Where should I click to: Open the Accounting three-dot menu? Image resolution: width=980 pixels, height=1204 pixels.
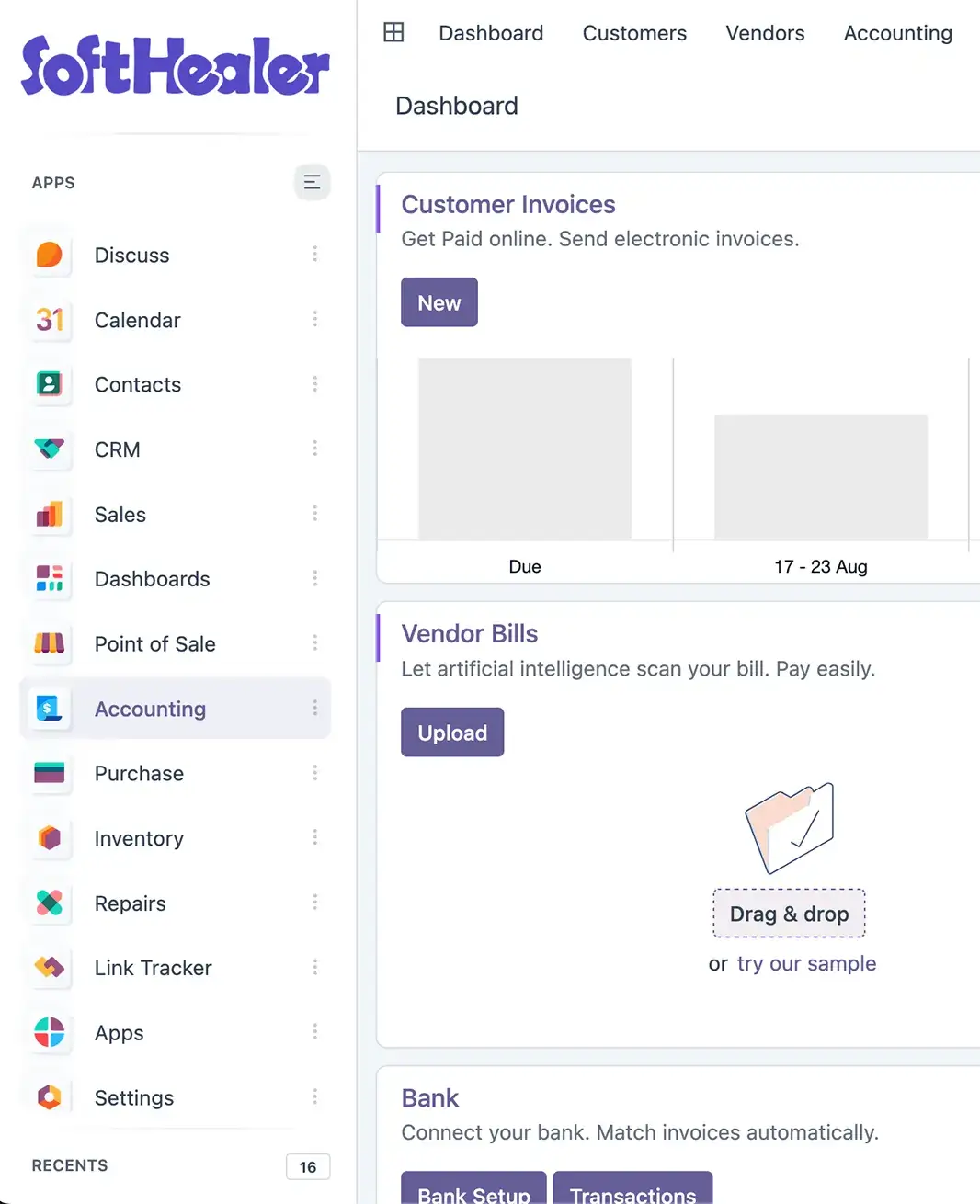coord(314,709)
